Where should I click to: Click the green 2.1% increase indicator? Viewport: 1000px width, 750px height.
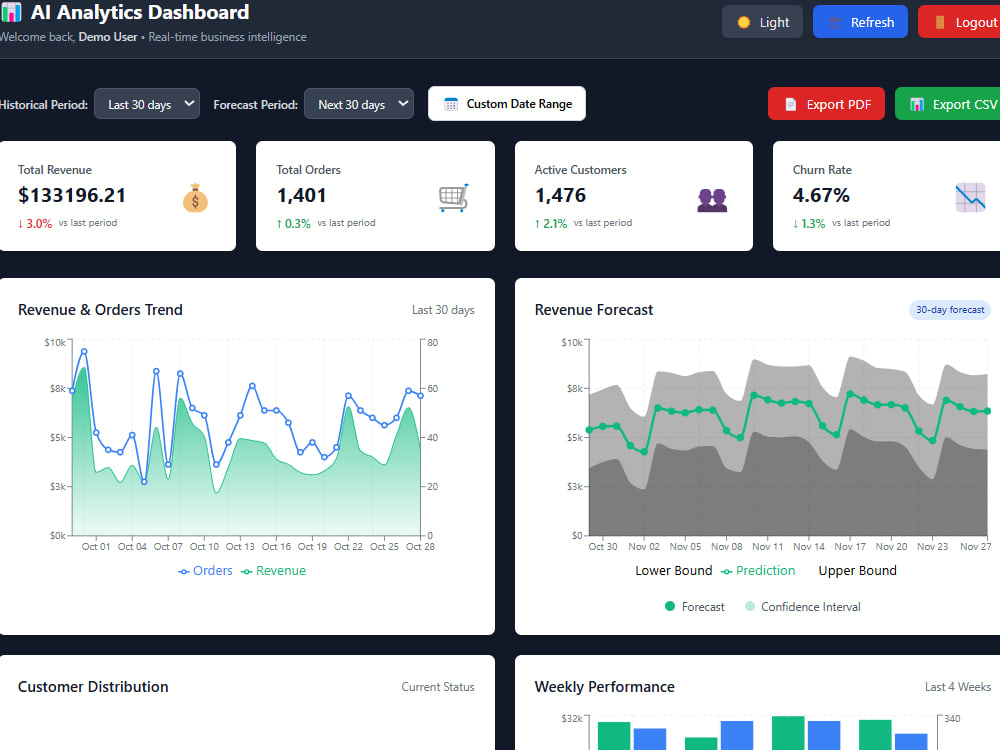pyautogui.click(x=551, y=223)
